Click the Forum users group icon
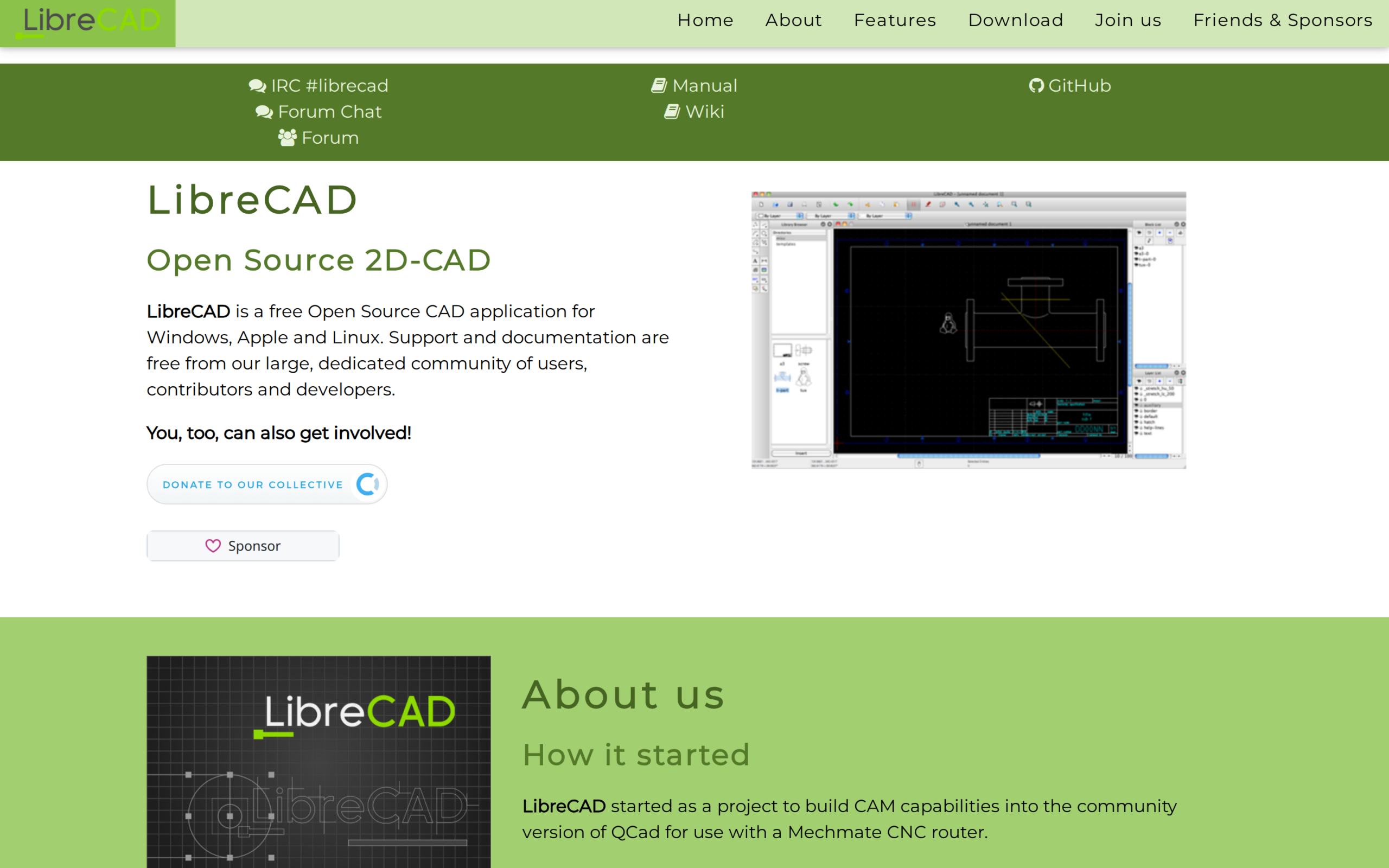 point(288,138)
